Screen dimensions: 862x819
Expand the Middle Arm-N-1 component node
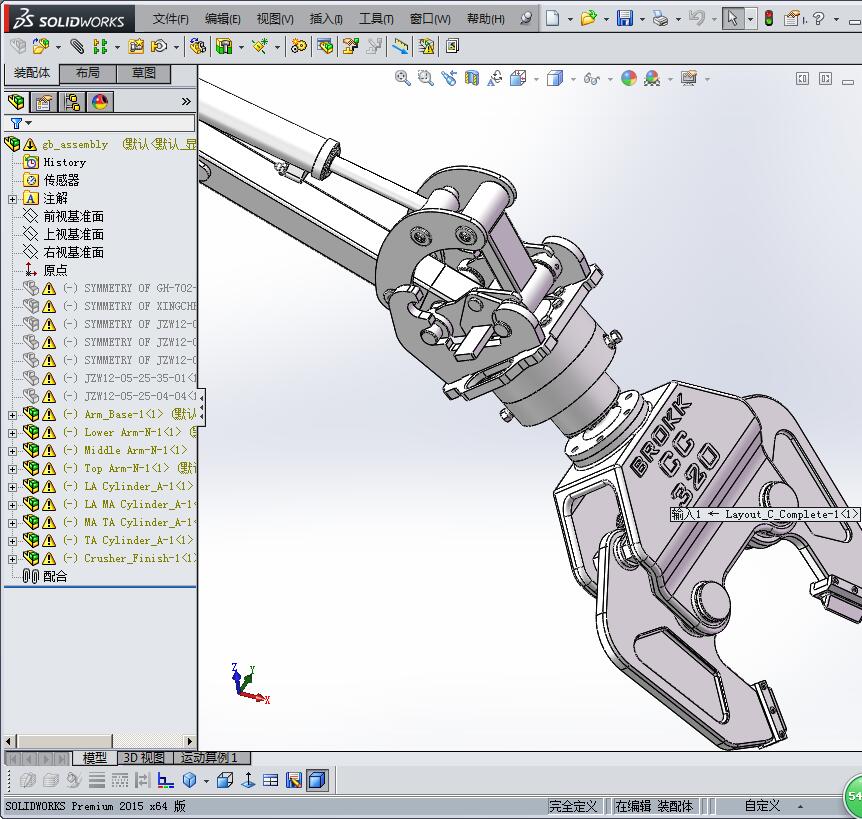coord(12,451)
